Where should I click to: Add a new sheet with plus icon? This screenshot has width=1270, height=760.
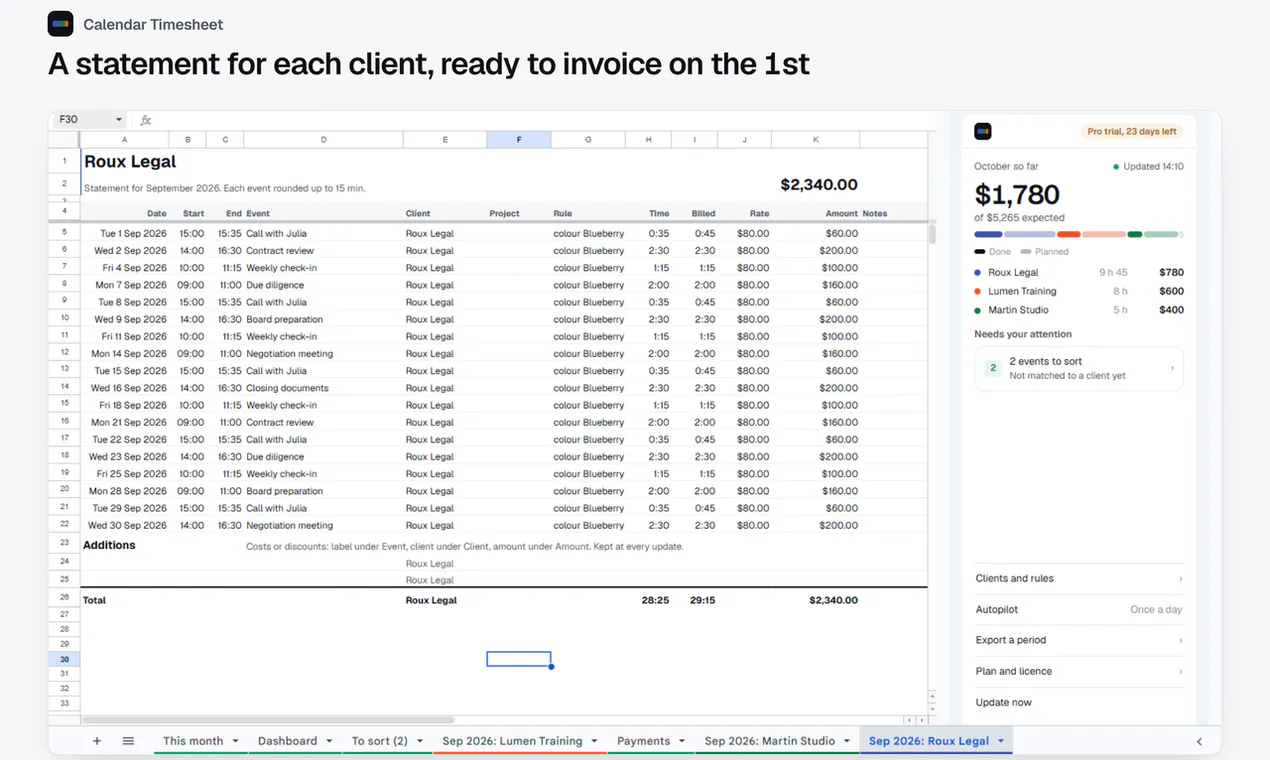pos(97,741)
